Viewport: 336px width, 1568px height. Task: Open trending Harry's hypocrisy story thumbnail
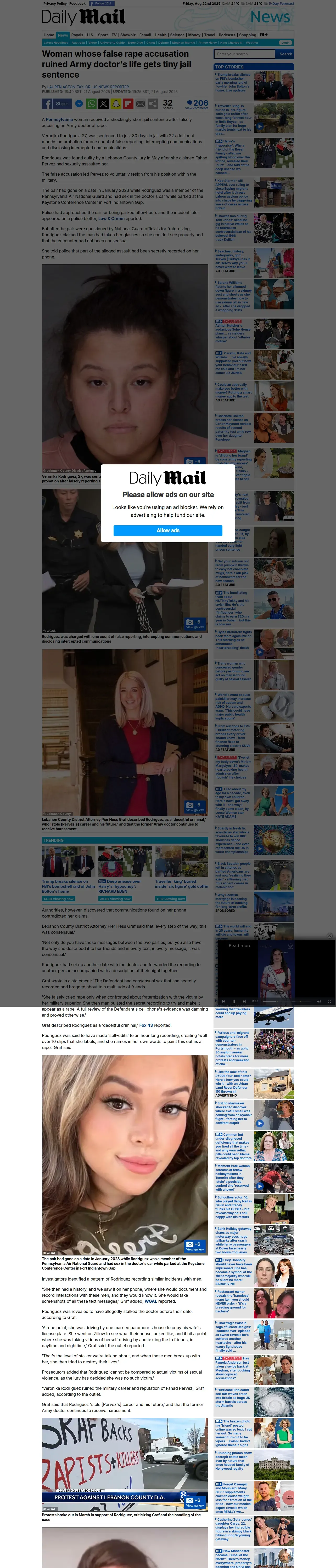tap(125, 861)
